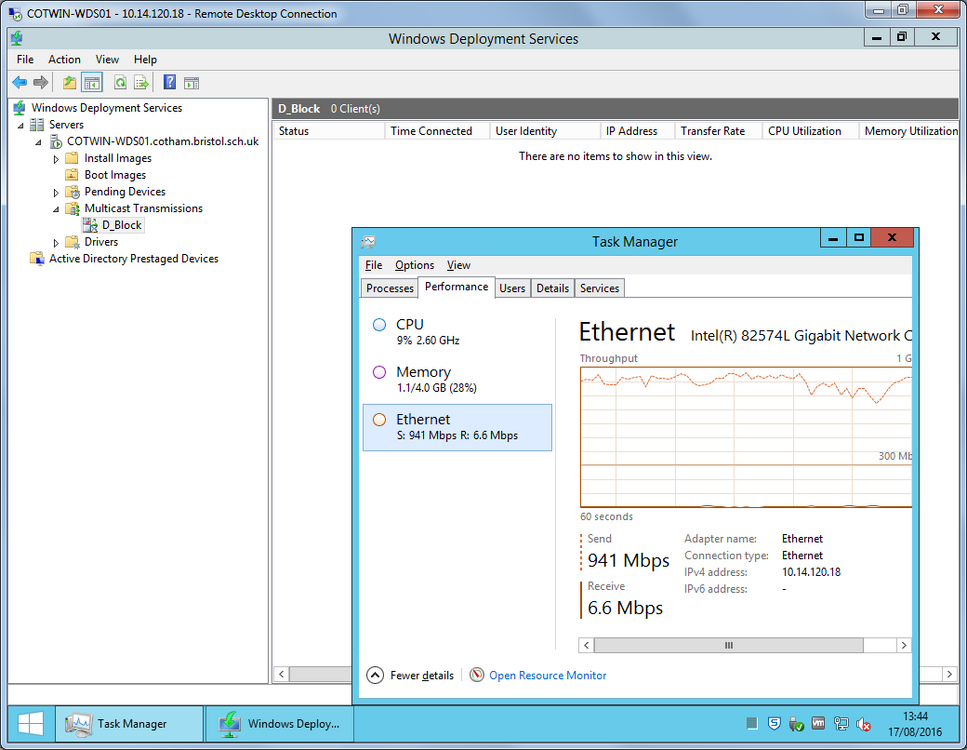
Task: Select the D_Block multicast transmission
Action: [x=121, y=225]
